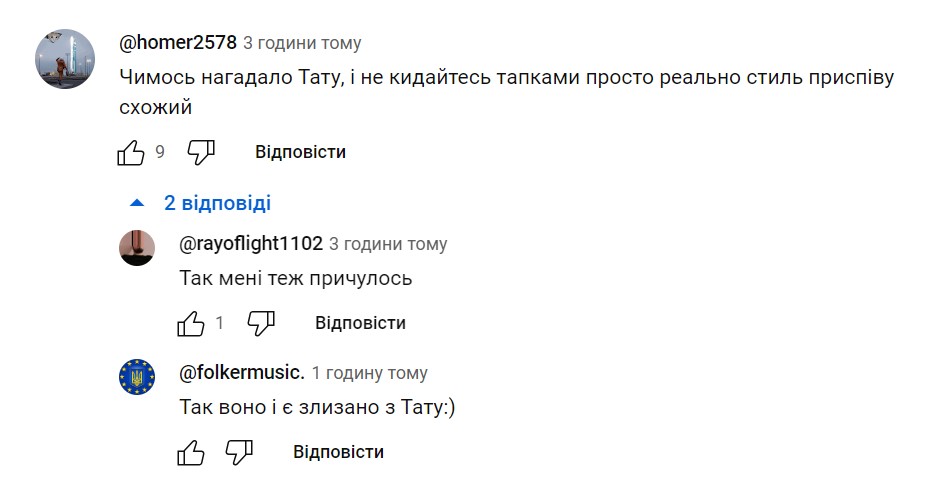Open @rayoflight1102 profile avatar
The image size is (949, 478).
pyautogui.click(x=137, y=247)
